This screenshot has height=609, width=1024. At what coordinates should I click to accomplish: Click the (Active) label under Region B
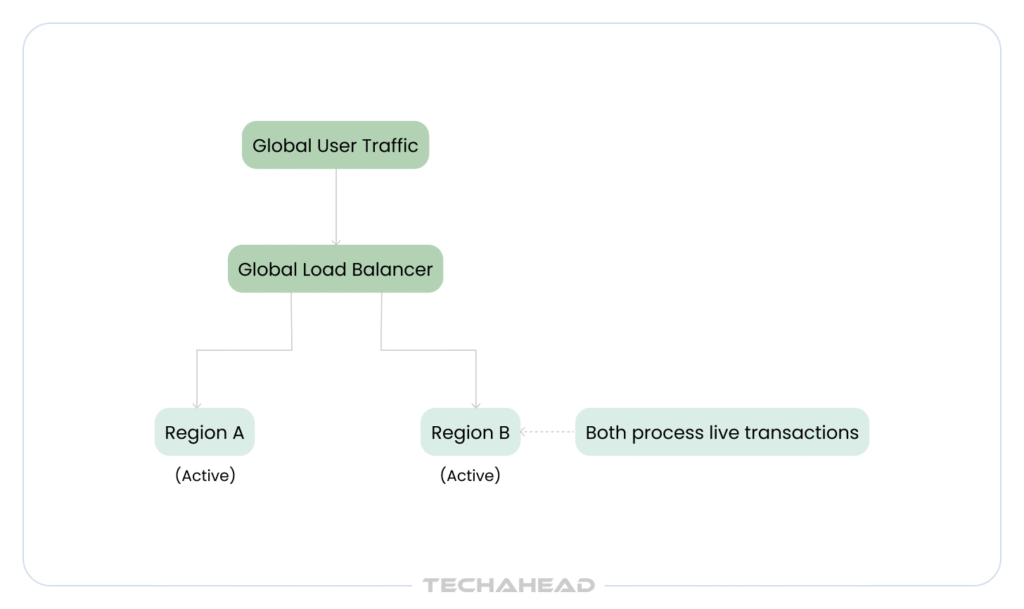point(470,475)
